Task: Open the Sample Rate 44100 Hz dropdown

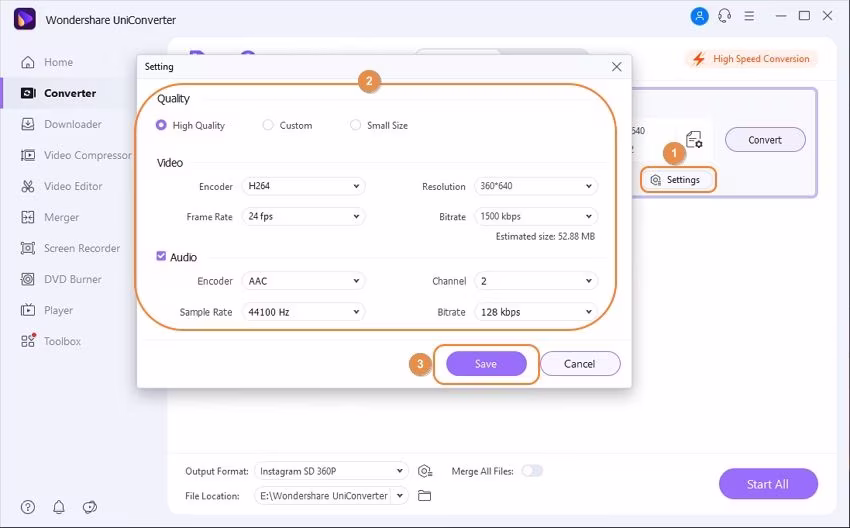Action: click(304, 312)
